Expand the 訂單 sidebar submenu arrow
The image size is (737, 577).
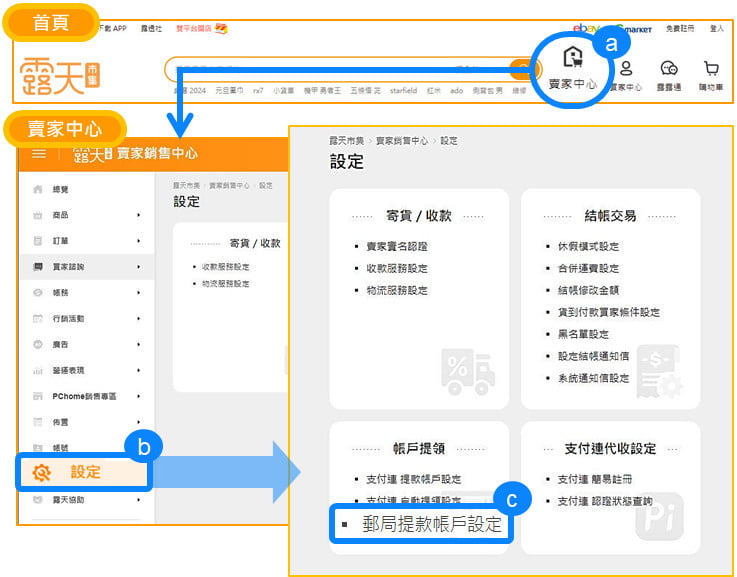coord(139,241)
